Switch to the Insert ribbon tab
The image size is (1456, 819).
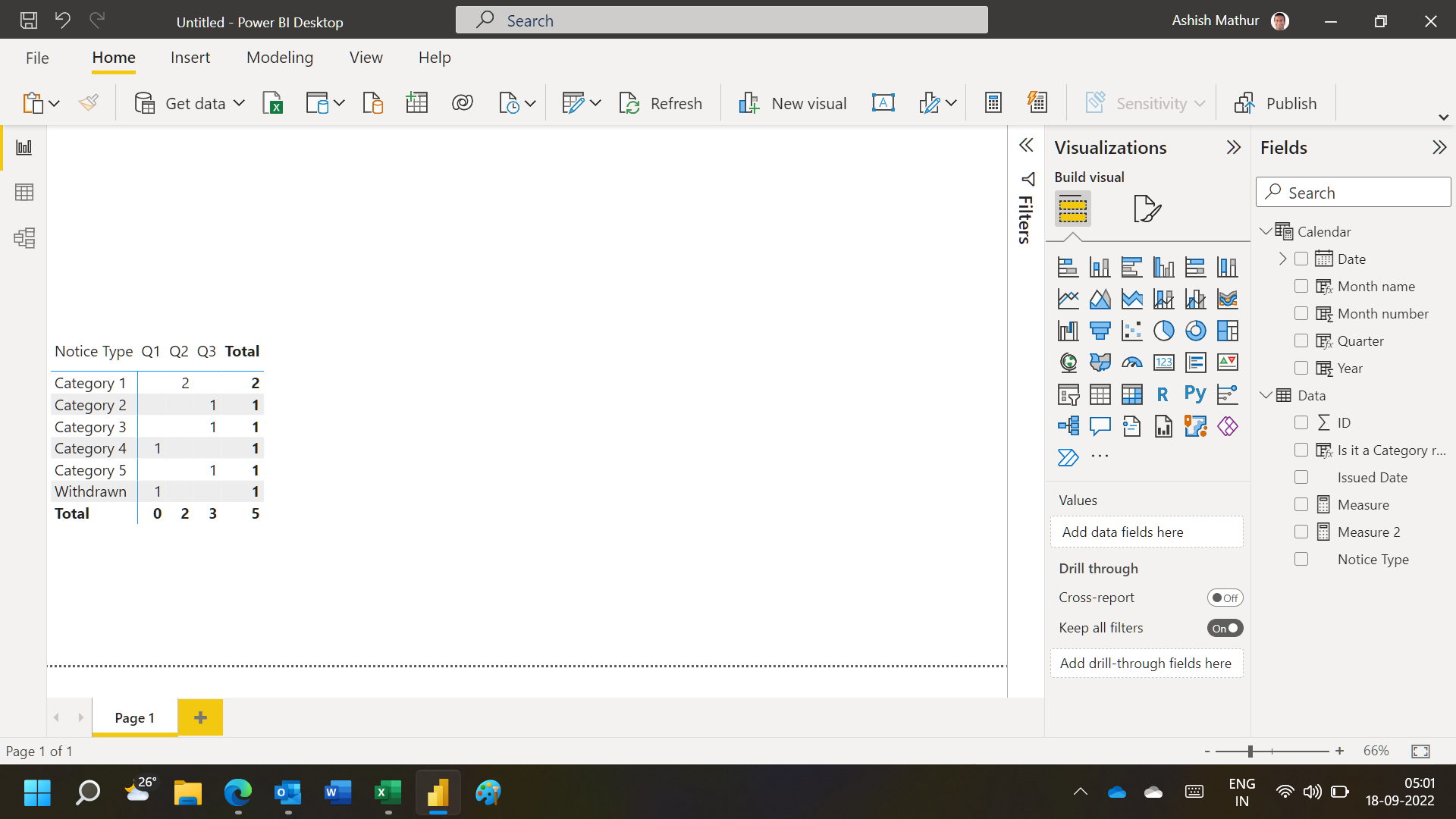[190, 58]
